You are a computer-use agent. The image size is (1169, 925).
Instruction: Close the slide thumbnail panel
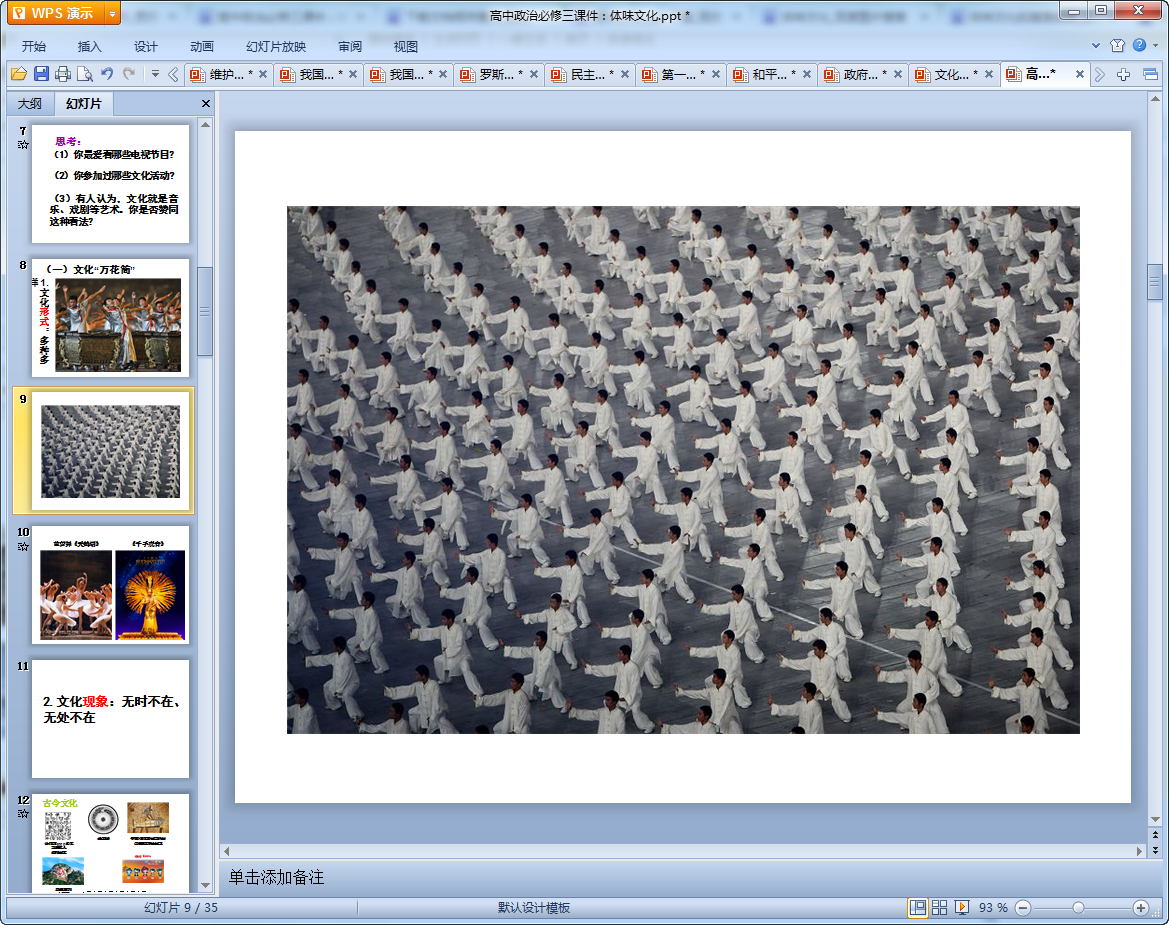pyautogui.click(x=206, y=104)
